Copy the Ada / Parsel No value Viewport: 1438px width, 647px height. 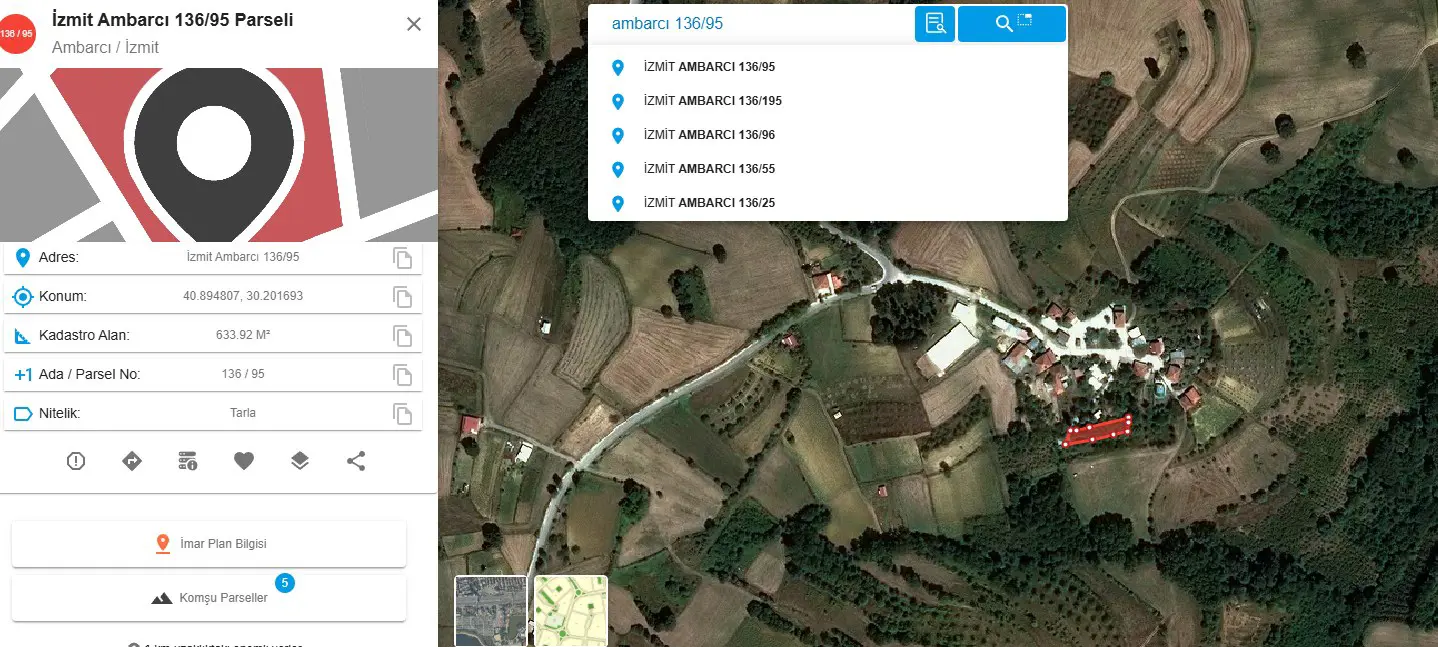[402, 375]
